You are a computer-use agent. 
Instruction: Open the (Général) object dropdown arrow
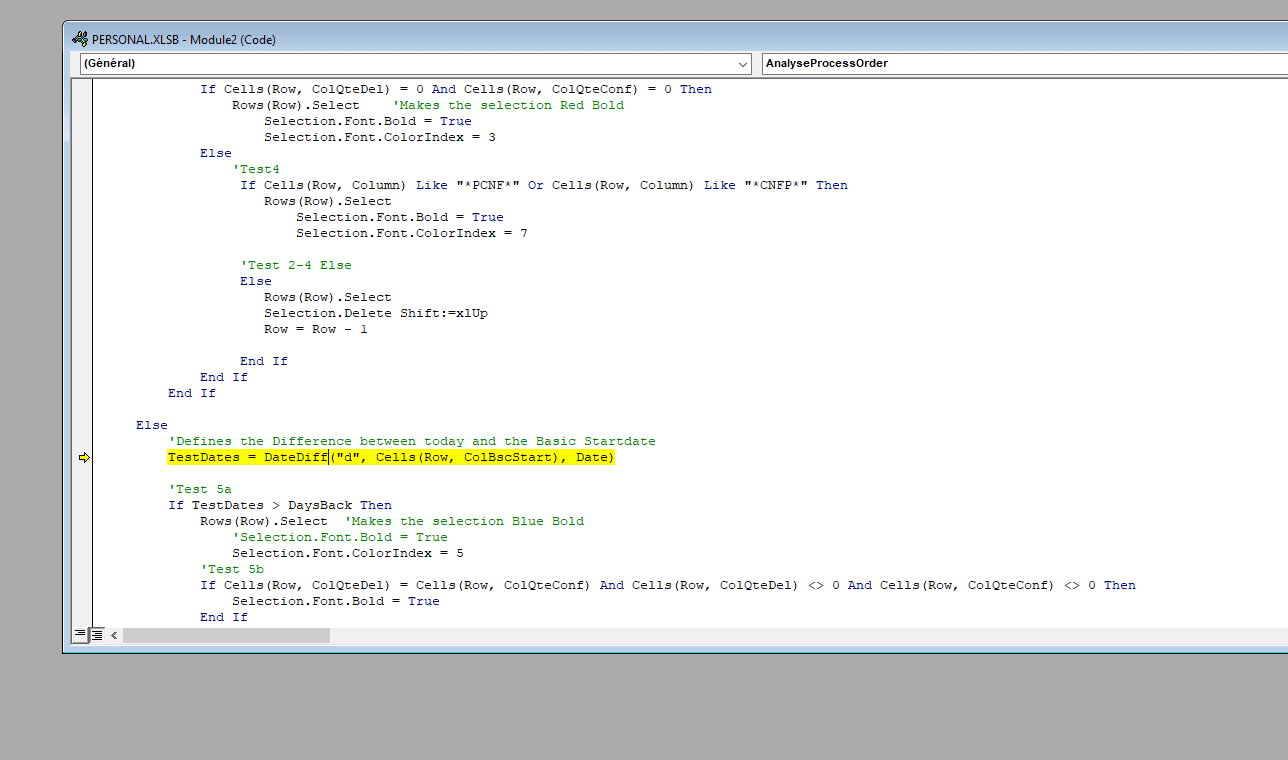point(743,63)
